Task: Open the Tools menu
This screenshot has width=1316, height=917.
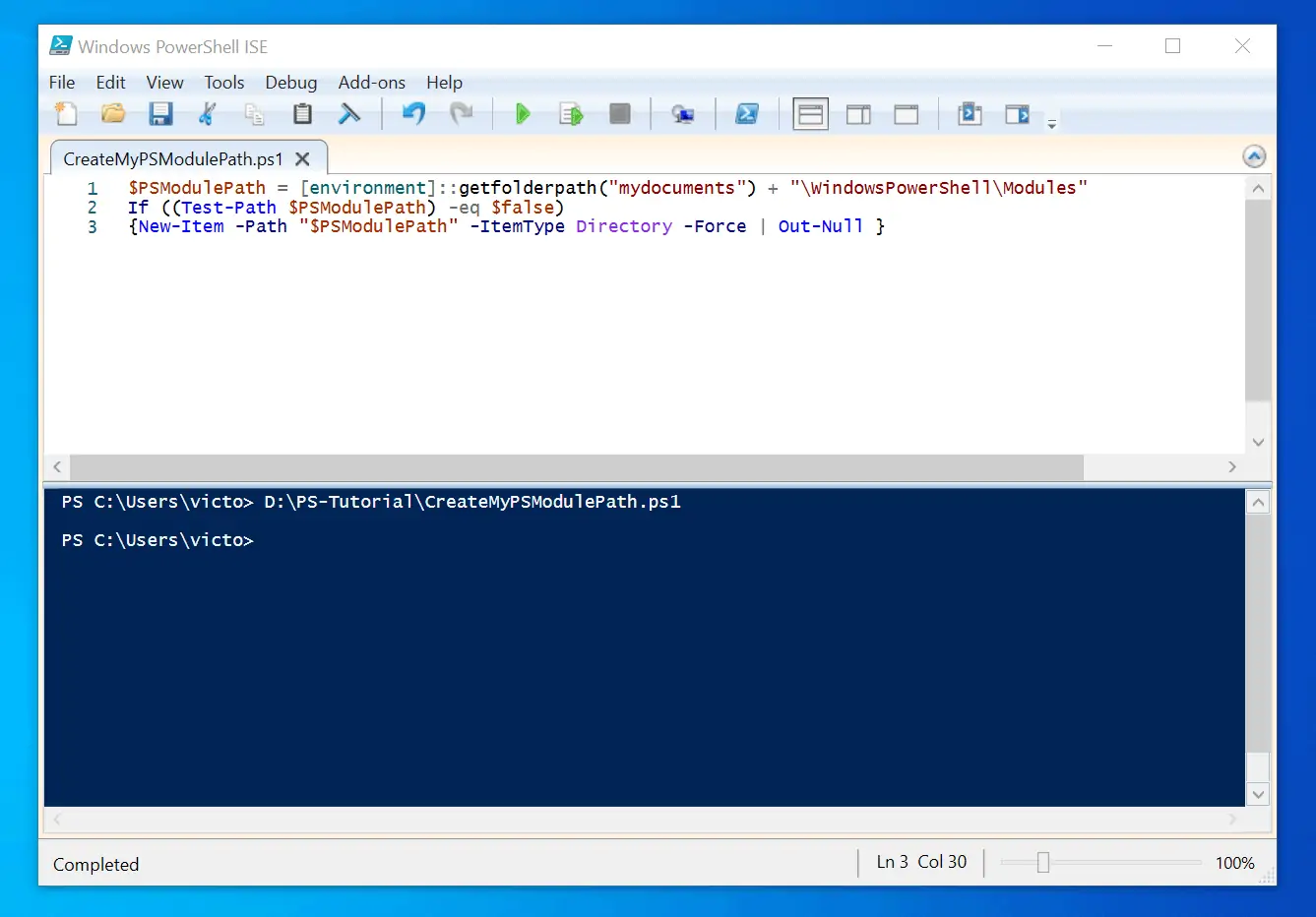Action: click(x=224, y=83)
